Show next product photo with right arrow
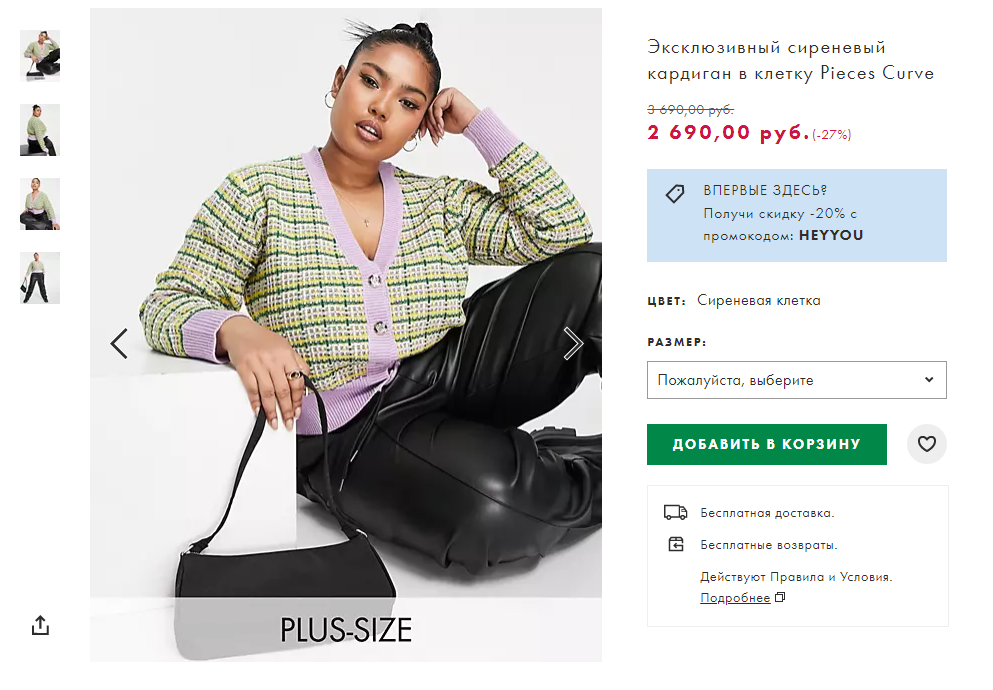993x690 pixels. pos(572,344)
